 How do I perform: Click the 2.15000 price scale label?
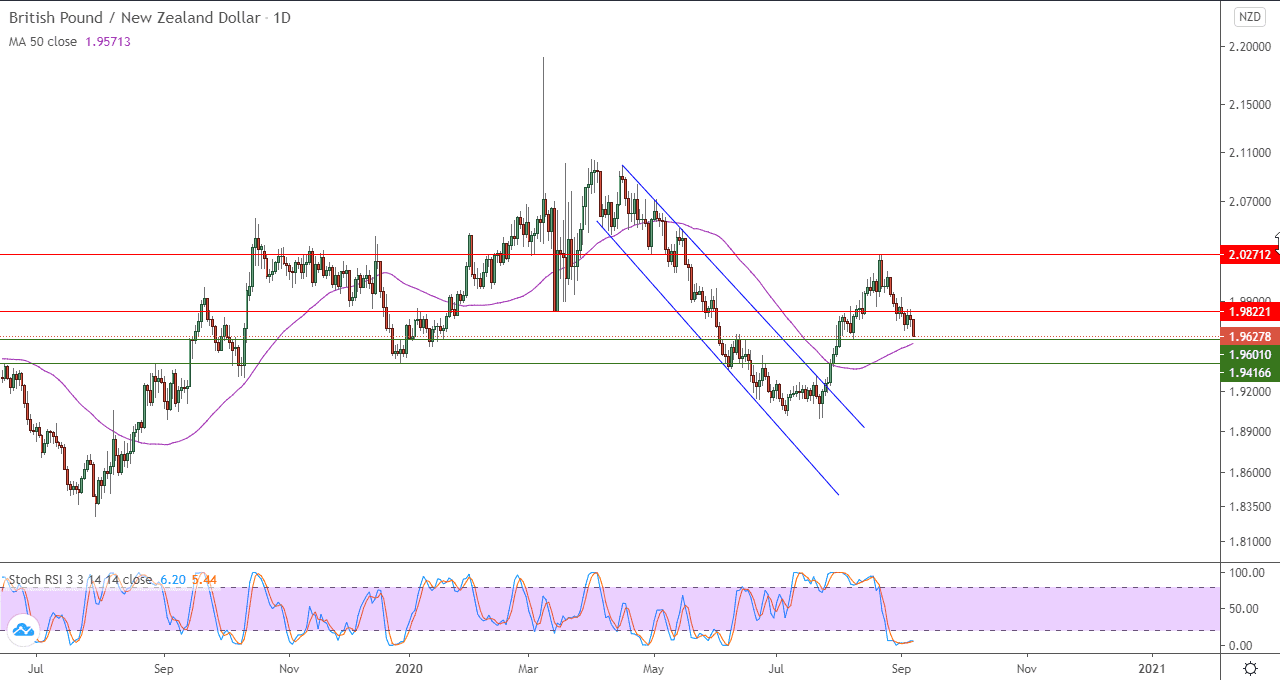pos(1250,104)
